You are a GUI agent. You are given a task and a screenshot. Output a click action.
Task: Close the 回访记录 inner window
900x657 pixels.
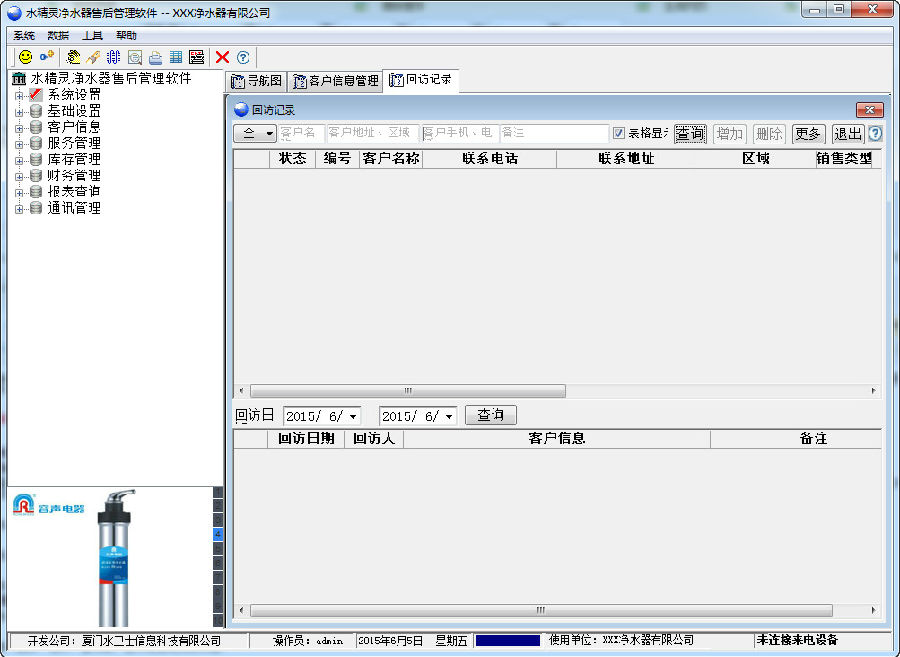[x=870, y=110]
